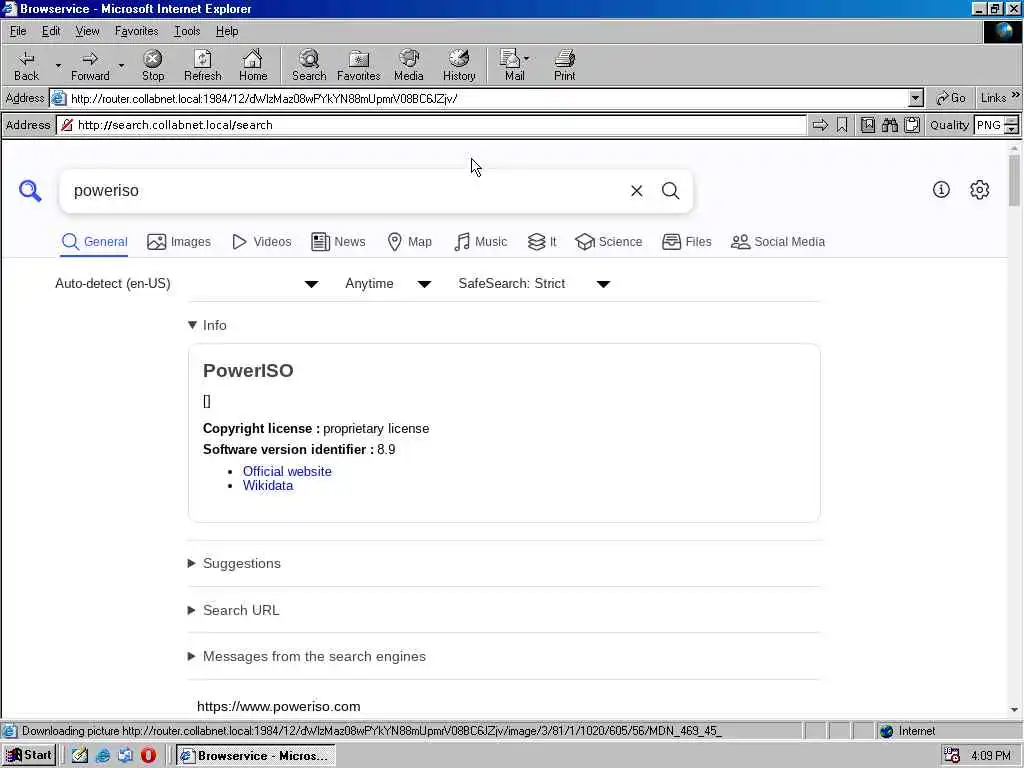Switch to the Images tab
Screen dimensions: 1024x768
179,242
